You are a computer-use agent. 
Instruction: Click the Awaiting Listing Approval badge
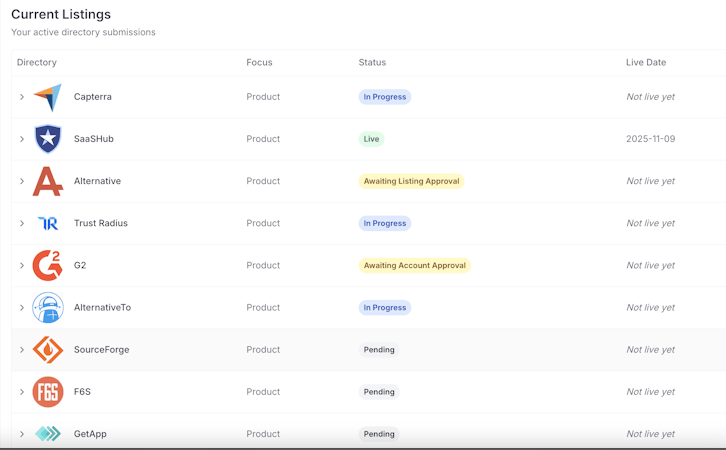pyautogui.click(x=411, y=181)
